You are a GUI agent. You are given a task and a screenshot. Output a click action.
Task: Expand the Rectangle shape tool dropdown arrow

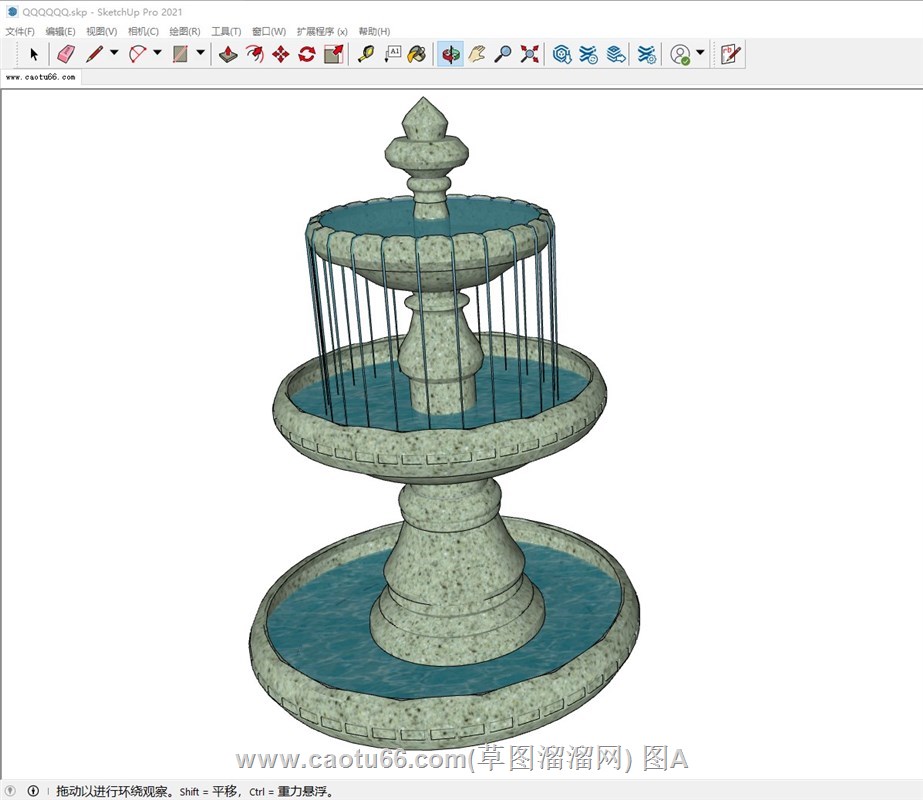click(x=201, y=54)
